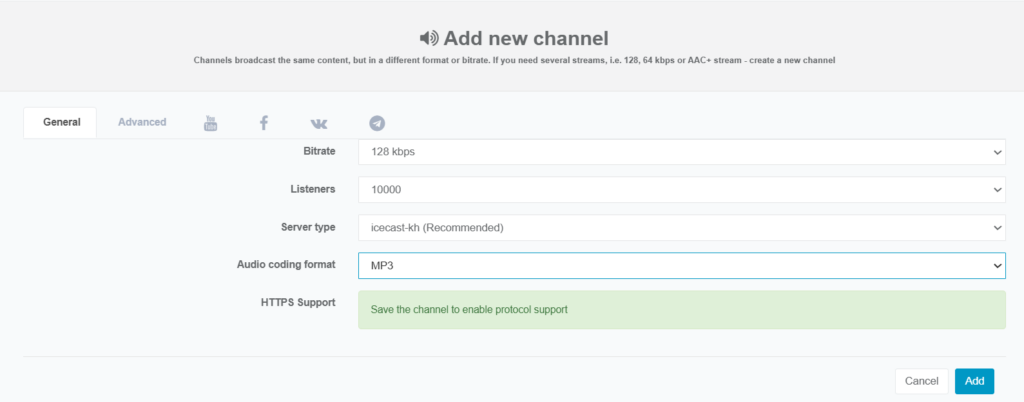Open the Audio coding format MP3 dropdown
The height and width of the screenshot is (402, 1024).
(681, 265)
